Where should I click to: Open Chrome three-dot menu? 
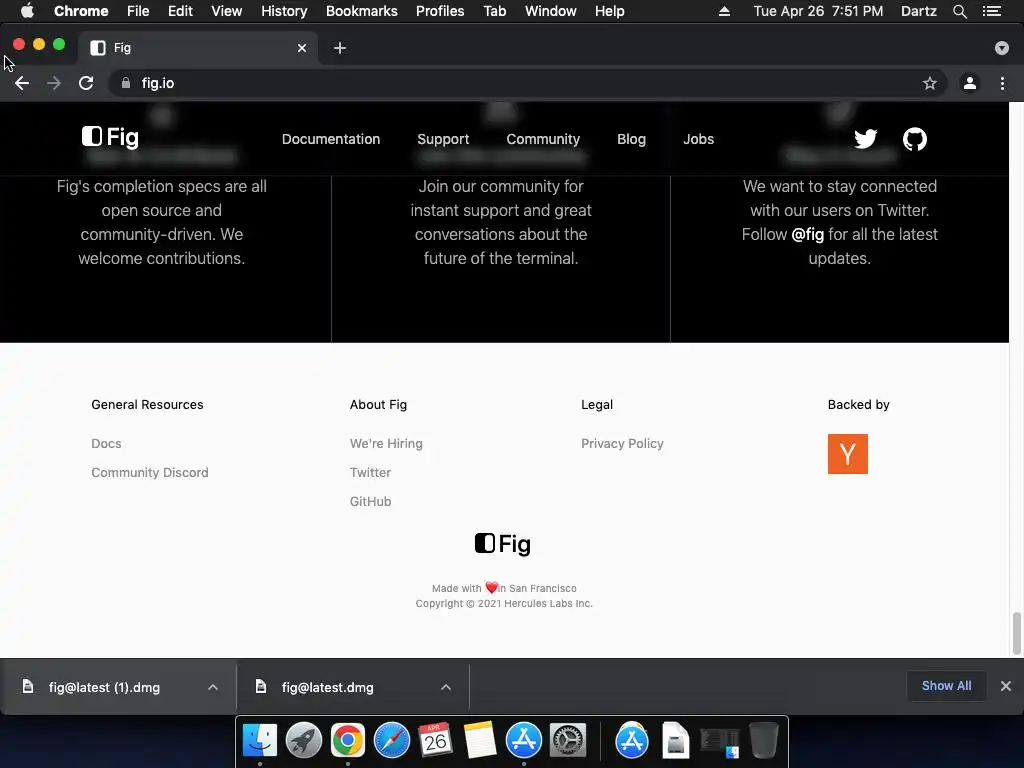click(1002, 83)
